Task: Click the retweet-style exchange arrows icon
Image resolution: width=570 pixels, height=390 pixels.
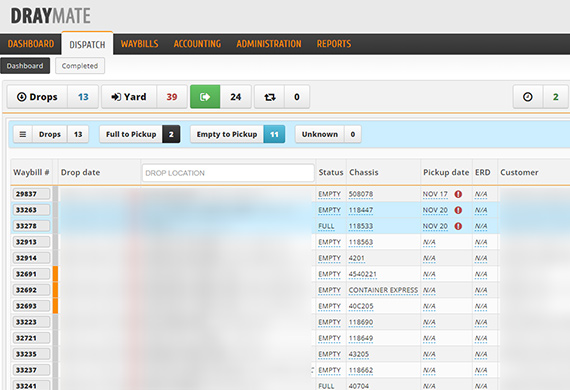Action: (269, 97)
